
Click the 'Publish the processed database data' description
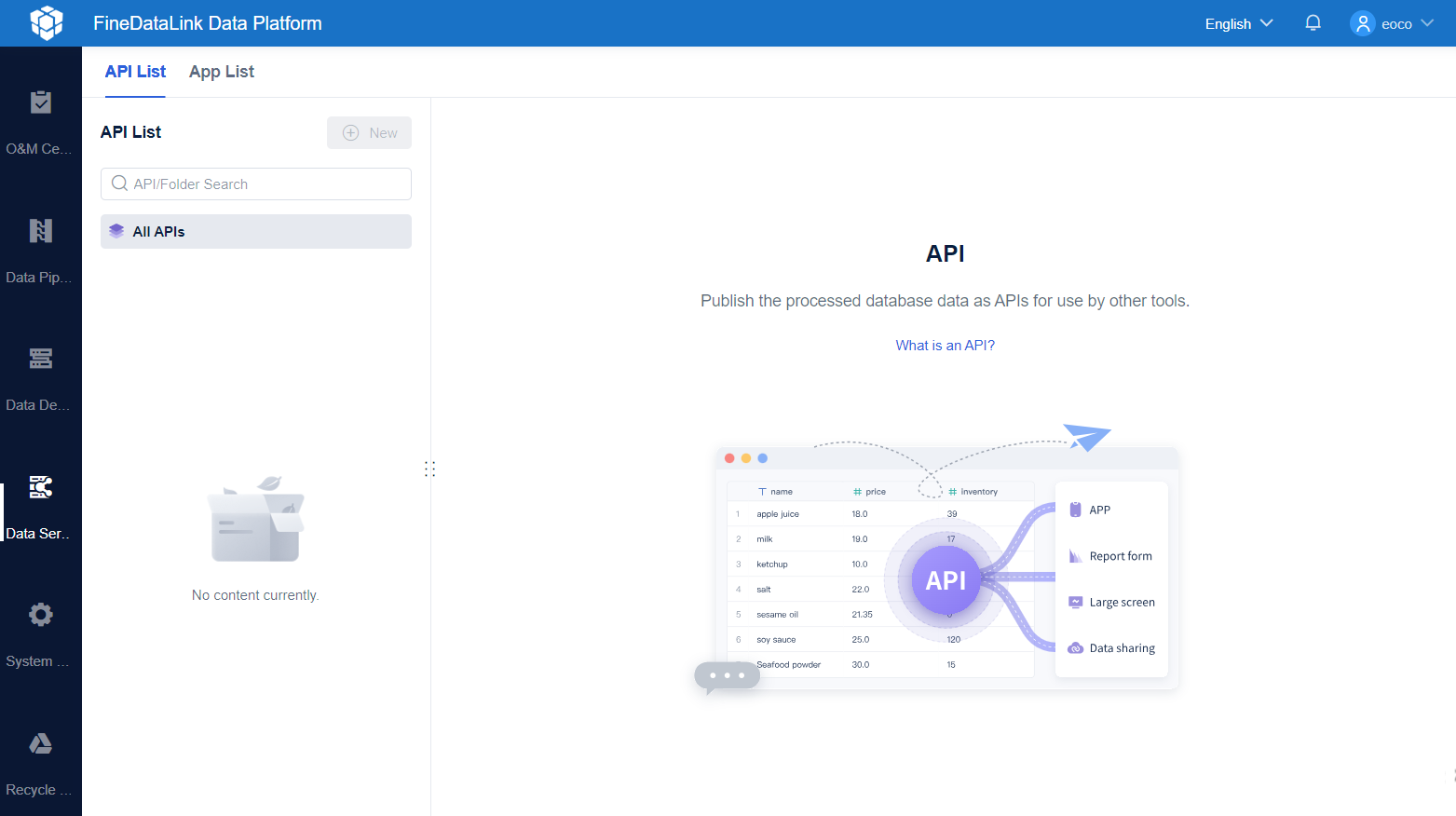tap(945, 301)
